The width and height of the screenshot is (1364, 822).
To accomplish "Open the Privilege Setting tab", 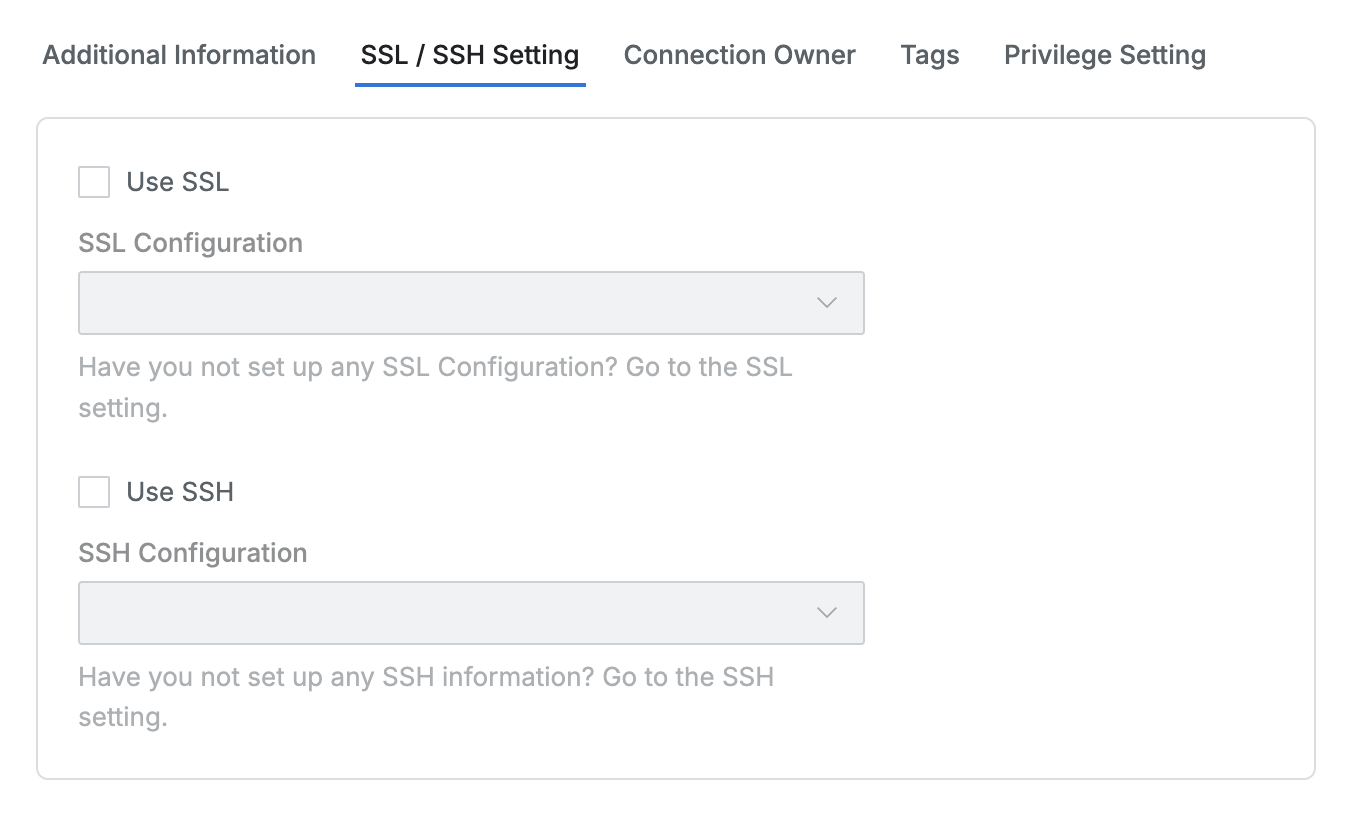I will (1104, 55).
